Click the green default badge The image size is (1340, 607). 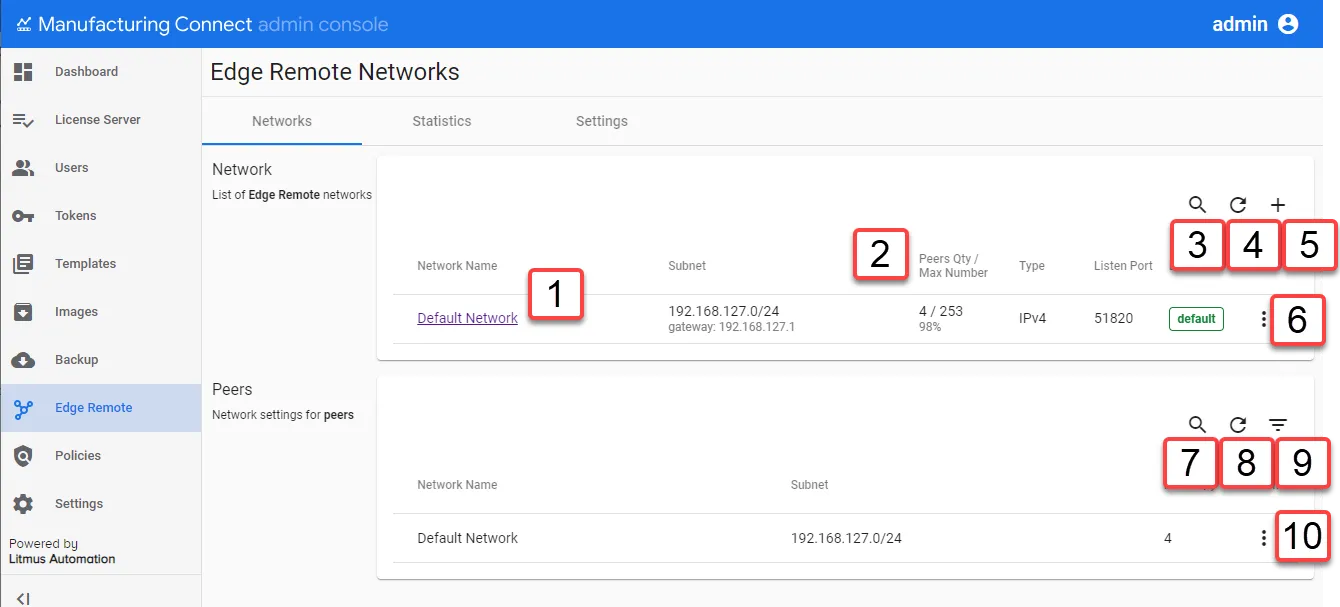tap(1196, 319)
